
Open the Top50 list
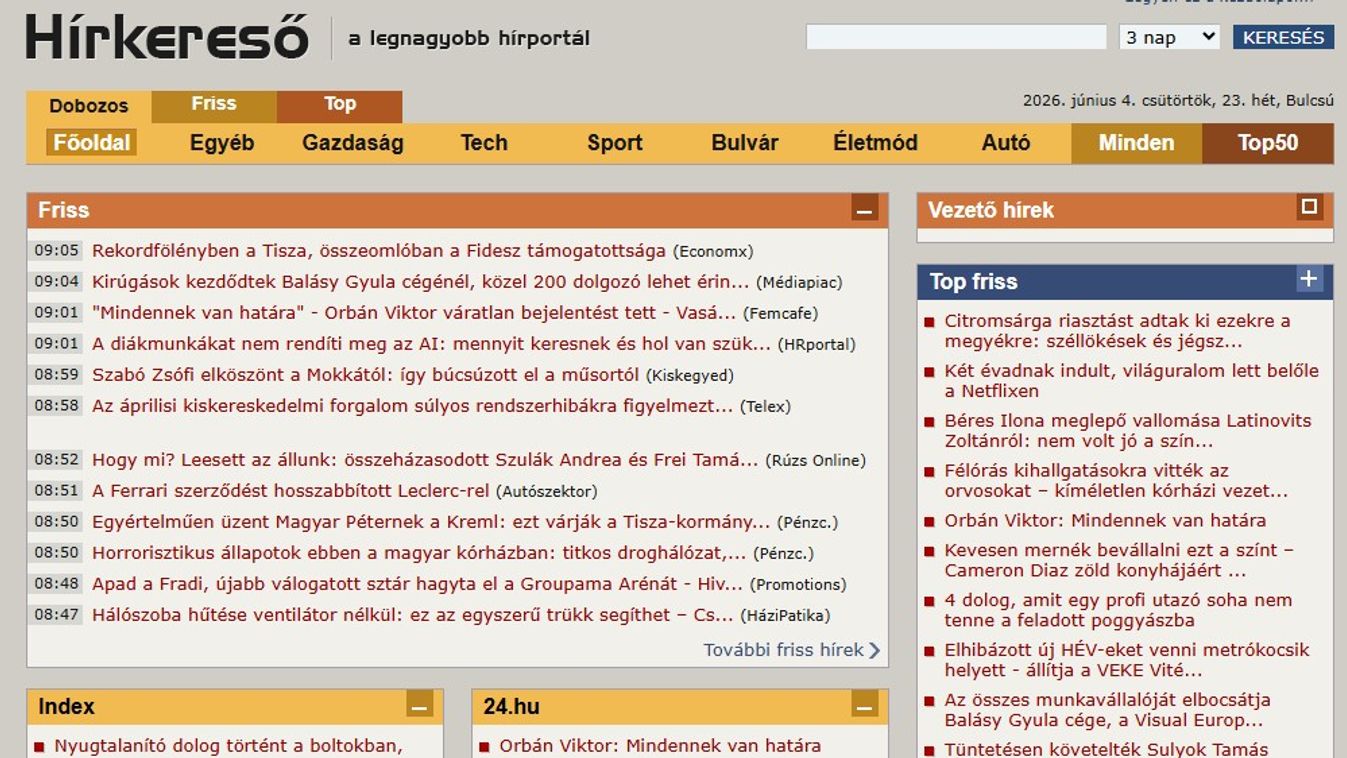[1268, 143]
